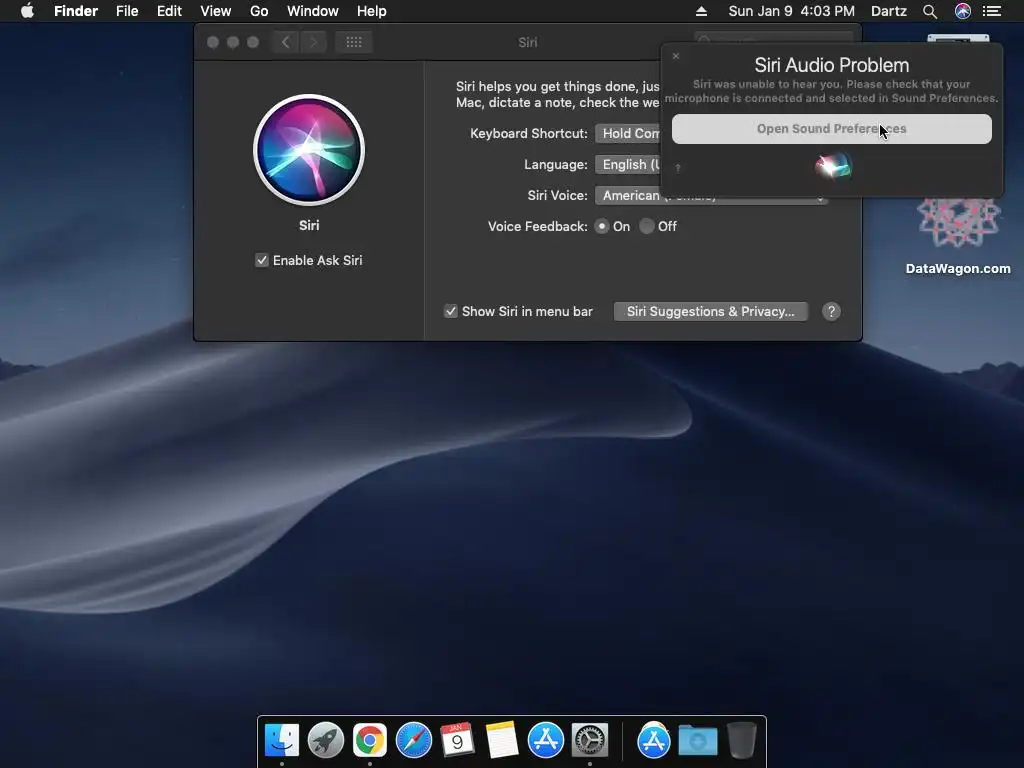Screen dimensions: 1024x768
Task: Open the Go menu
Action: [259, 11]
